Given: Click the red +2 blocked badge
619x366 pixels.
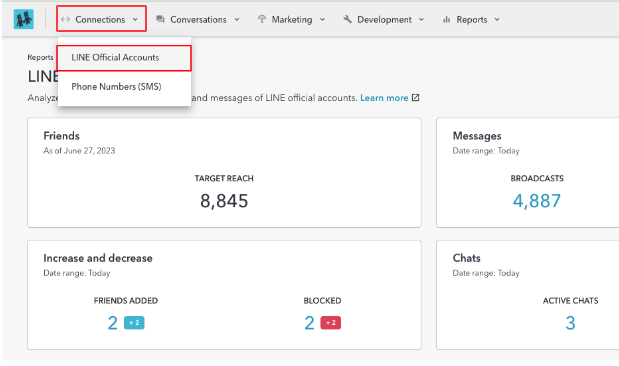Looking at the screenshot, I should 331,323.
